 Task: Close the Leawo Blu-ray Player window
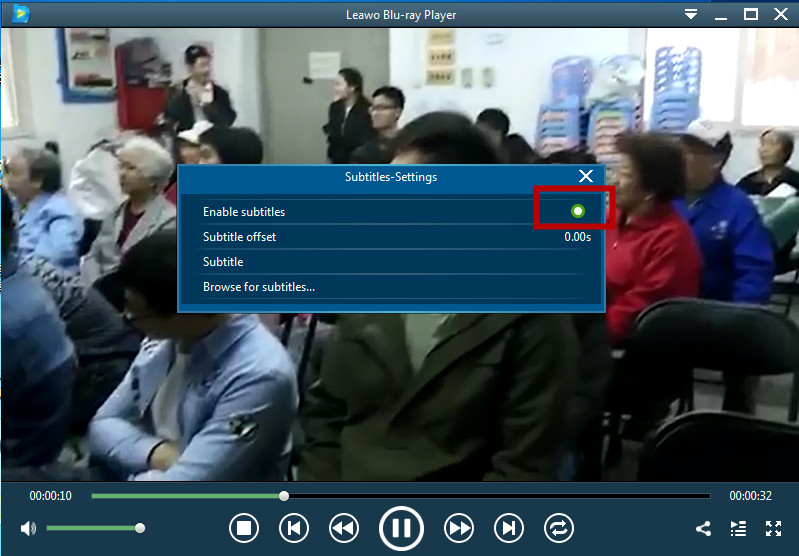pyautogui.click(x=781, y=14)
